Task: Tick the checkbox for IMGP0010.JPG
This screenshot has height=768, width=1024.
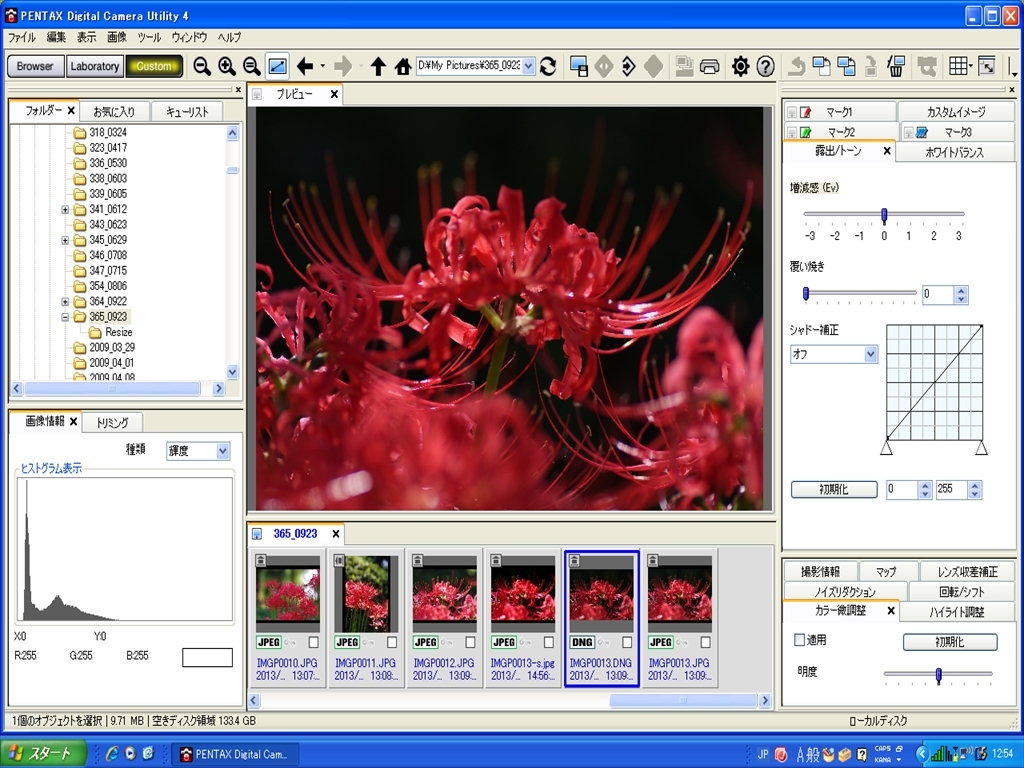Action: tap(313, 642)
